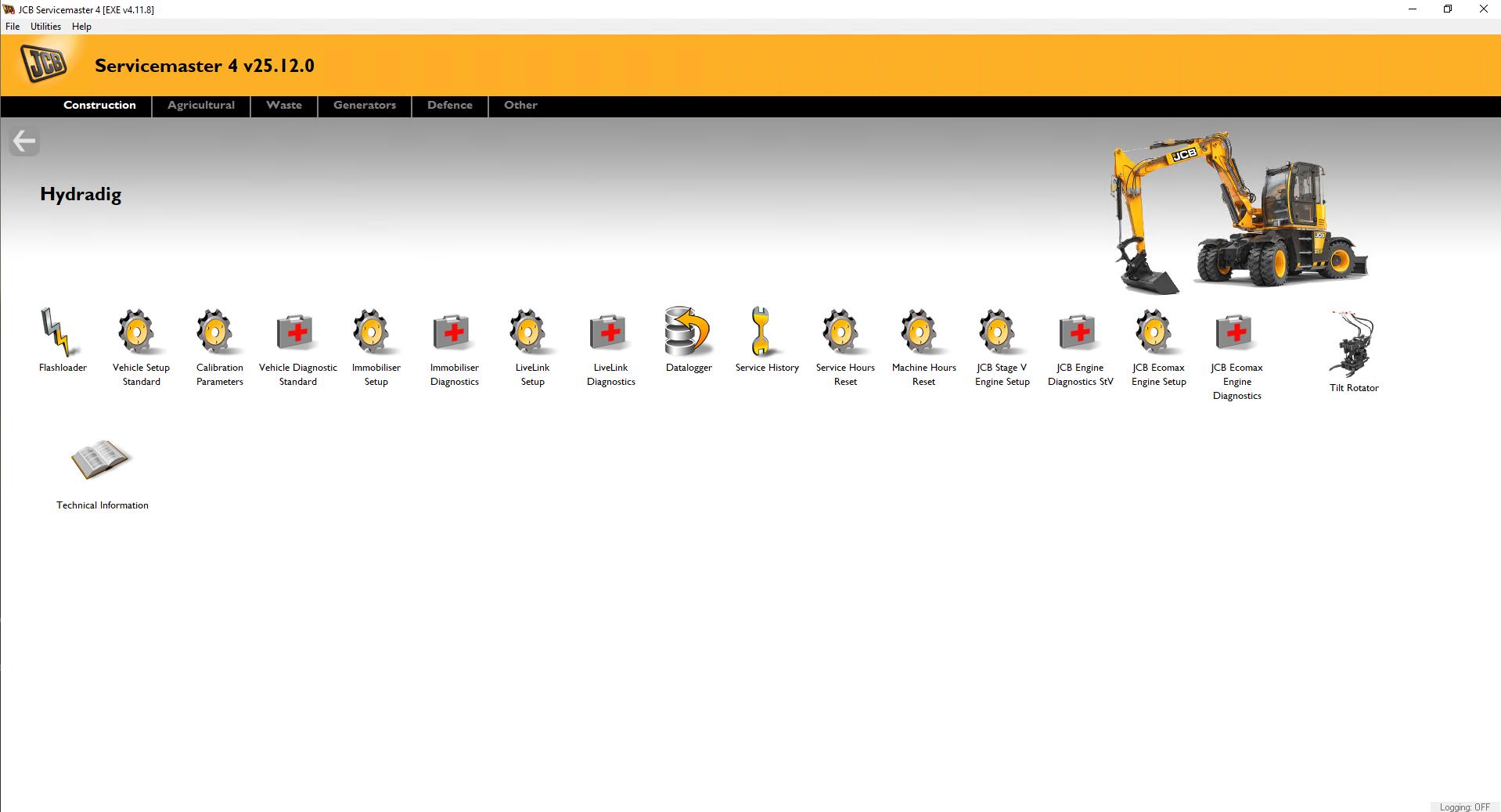Open the Flashloader tool

[x=62, y=336]
